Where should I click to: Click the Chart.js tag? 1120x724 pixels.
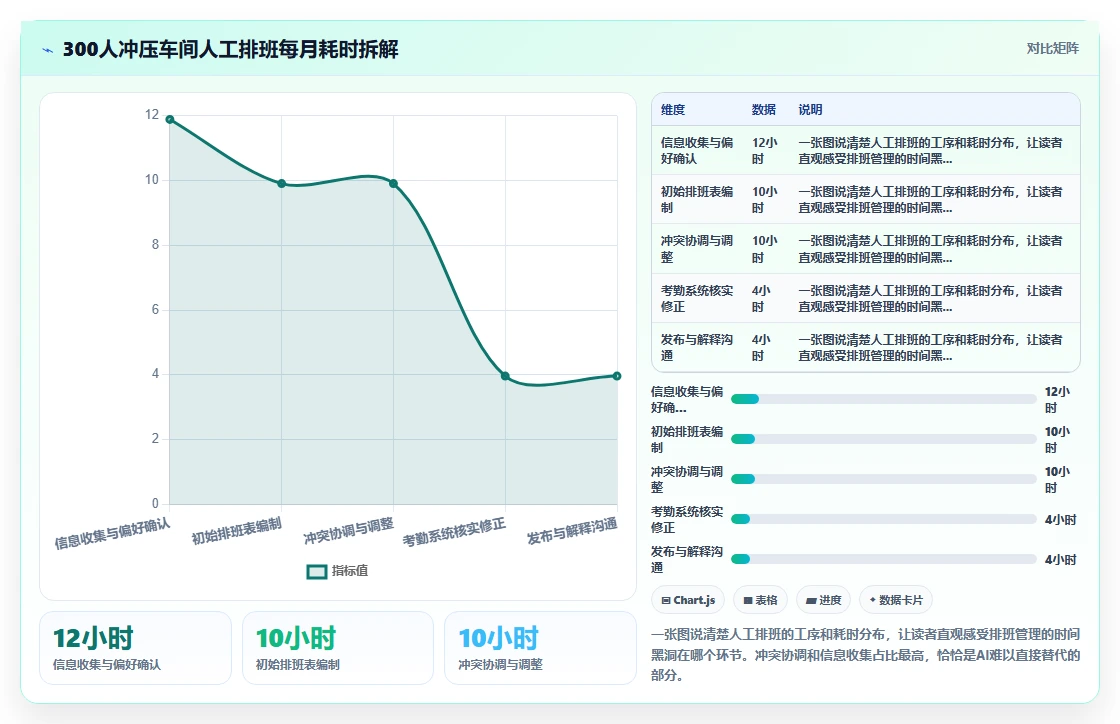688,600
